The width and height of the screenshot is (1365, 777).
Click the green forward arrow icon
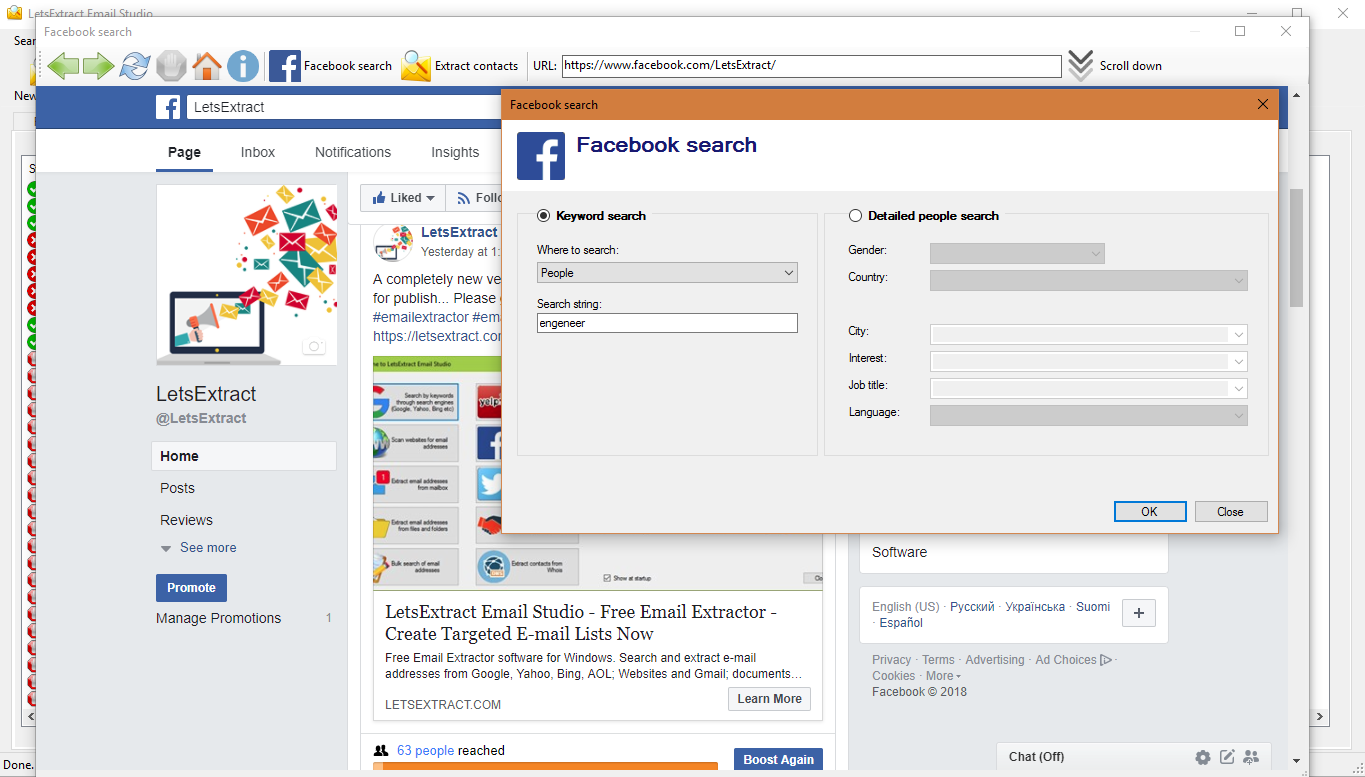point(98,66)
